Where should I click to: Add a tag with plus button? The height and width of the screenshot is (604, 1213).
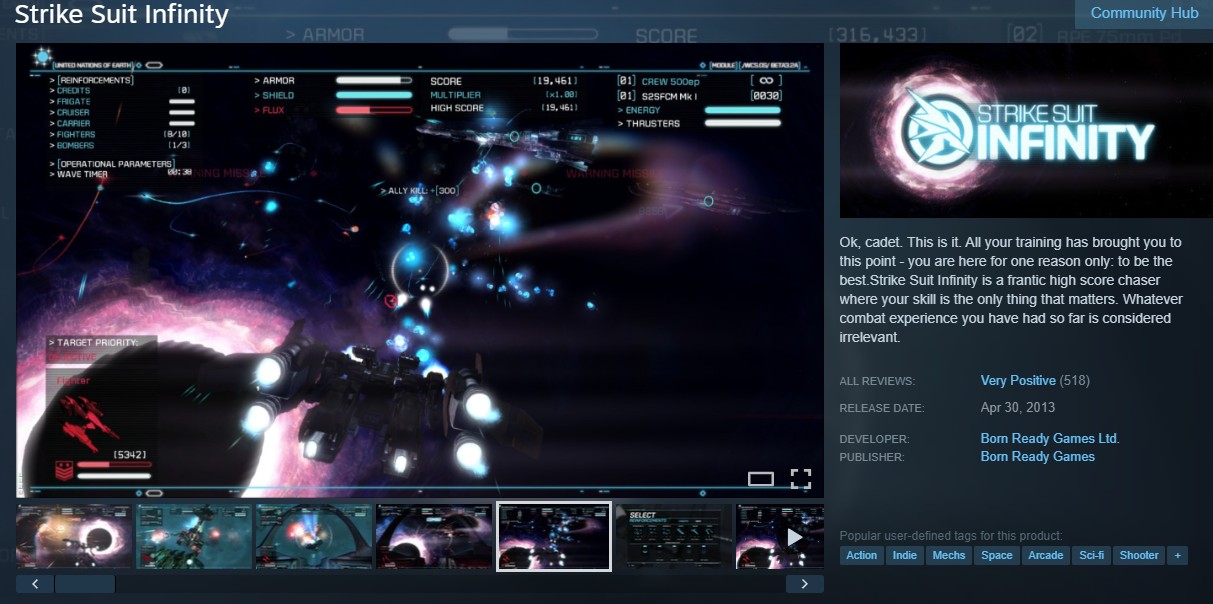[1177, 555]
